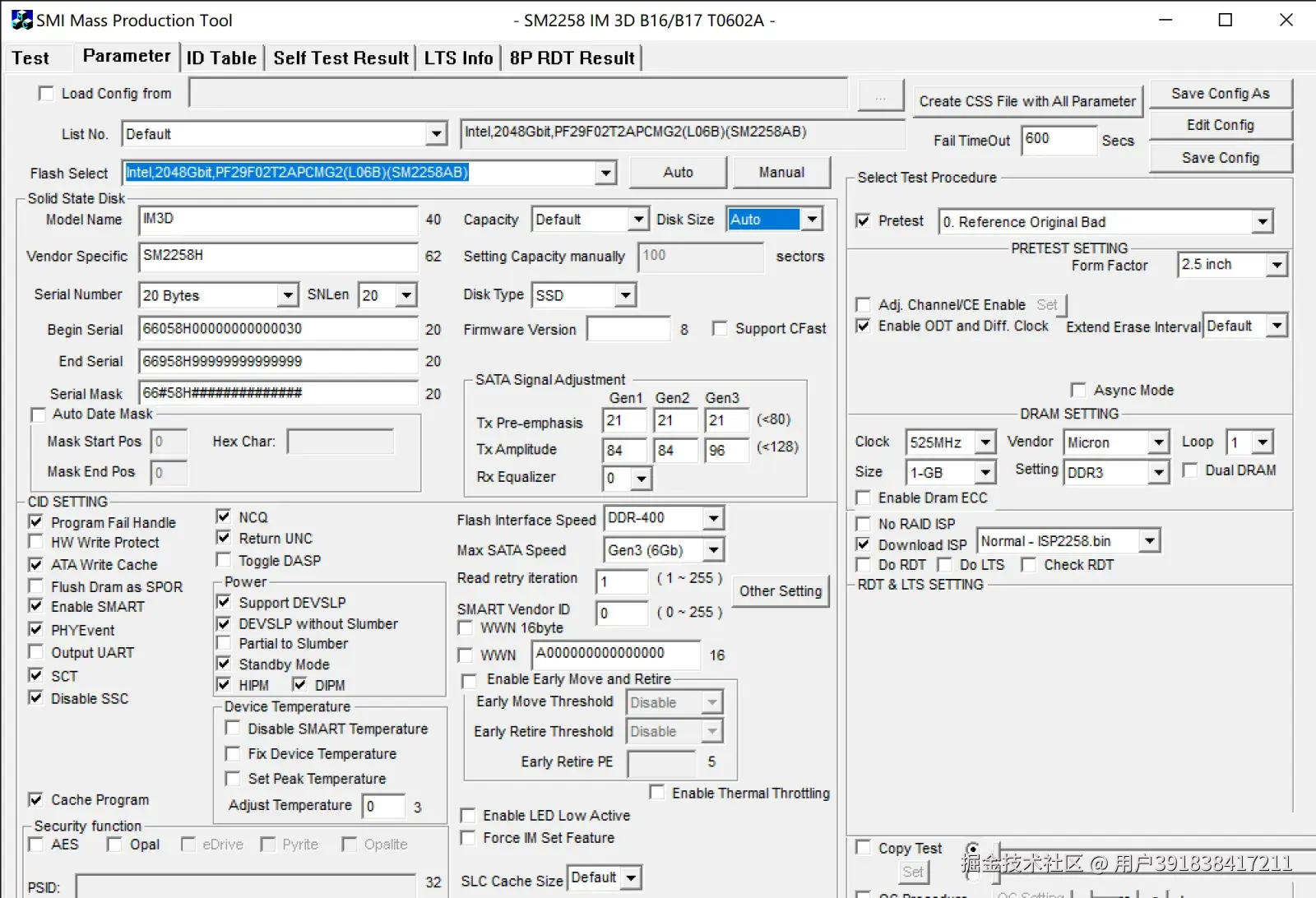1316x898 pixels.
Task: Open the Other Setting dialog button
Action: tap(780, 591)
